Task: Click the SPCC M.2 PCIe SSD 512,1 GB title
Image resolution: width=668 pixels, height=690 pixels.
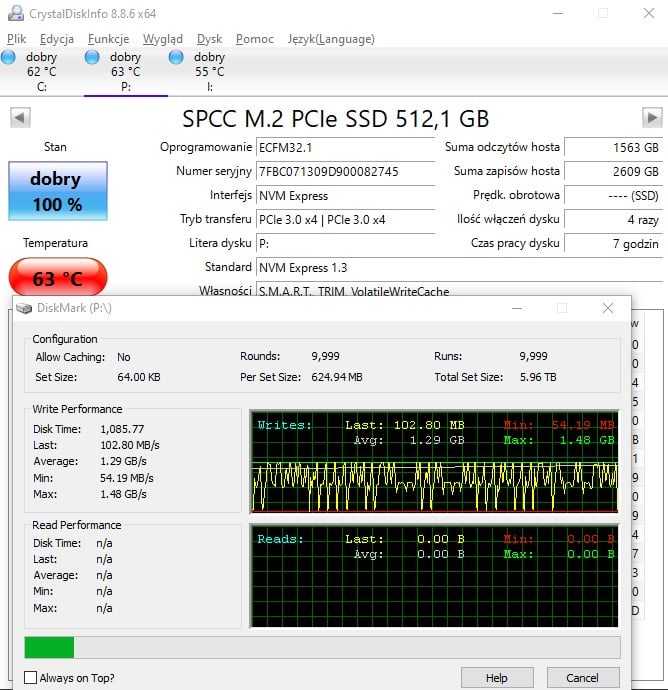Action: tap(336, 119)
